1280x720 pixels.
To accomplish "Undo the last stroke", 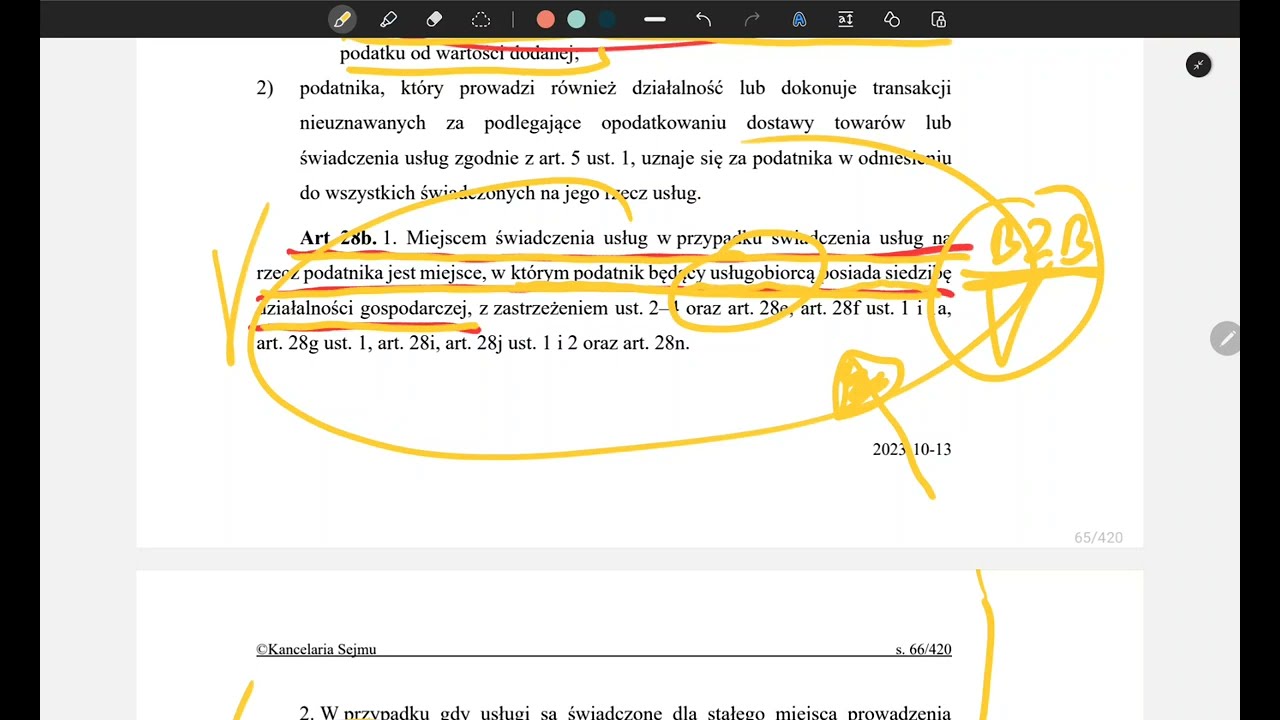I will pos(703,19).
